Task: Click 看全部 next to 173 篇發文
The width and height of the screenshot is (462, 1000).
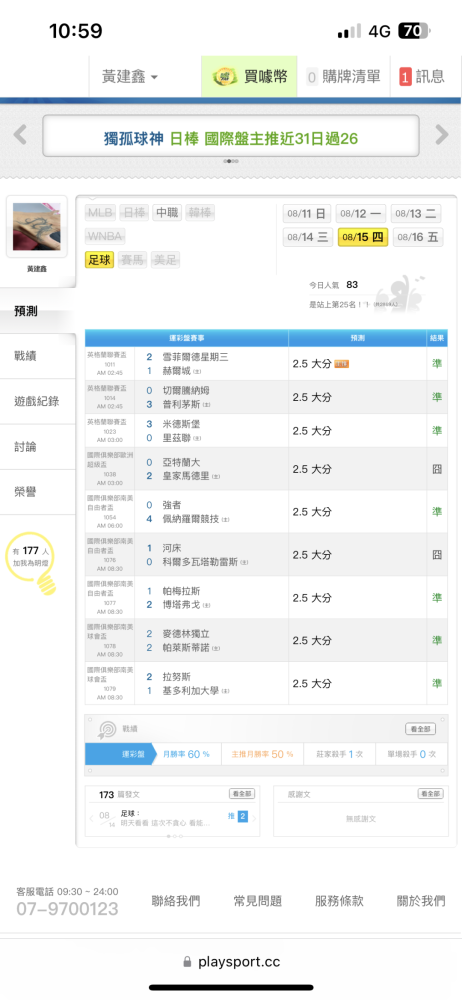Action: pos(244,794)
